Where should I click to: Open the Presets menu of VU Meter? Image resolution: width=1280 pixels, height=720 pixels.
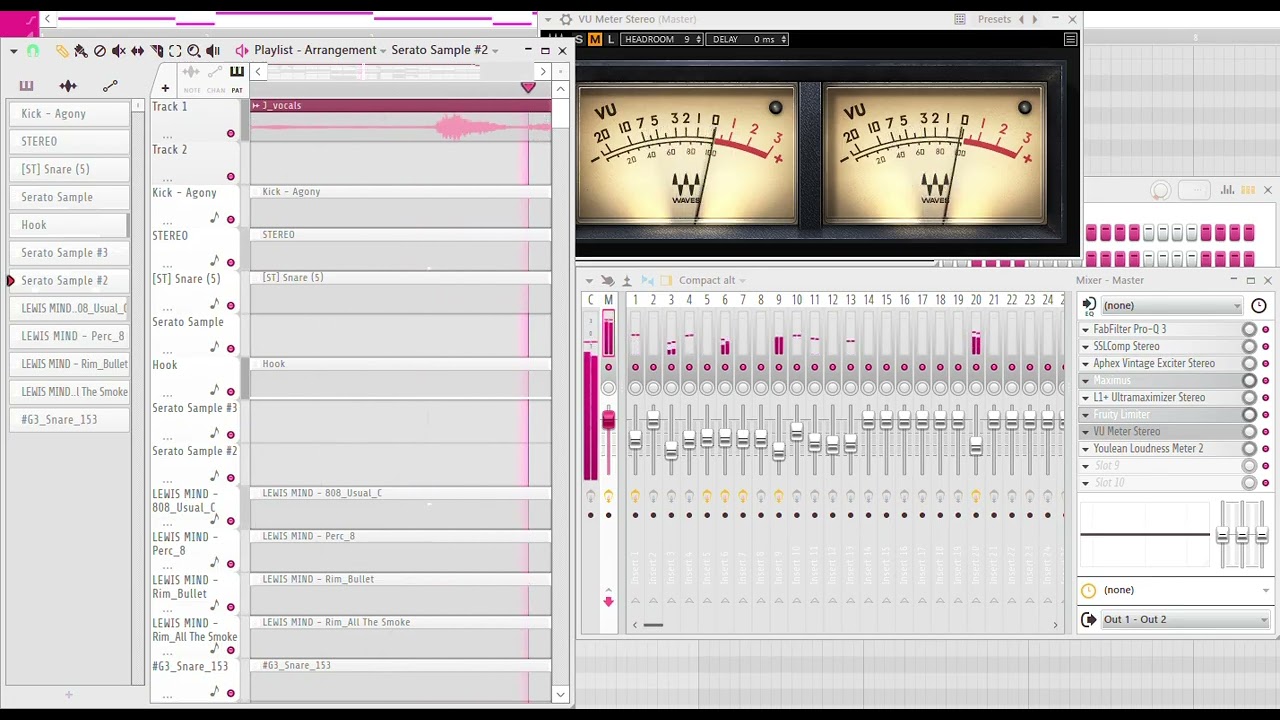[x=994, y=19]
